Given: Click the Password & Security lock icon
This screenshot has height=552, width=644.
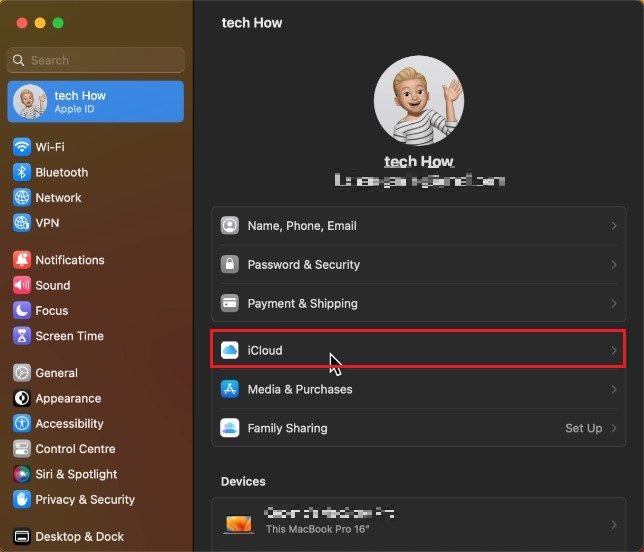Looking at the screenshot, I should 230,264.
